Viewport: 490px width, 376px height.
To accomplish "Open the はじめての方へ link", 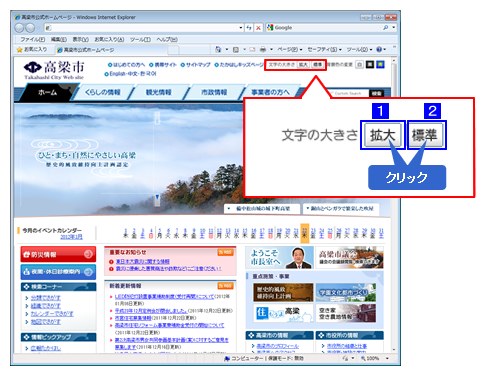I will tap(126, 65).
